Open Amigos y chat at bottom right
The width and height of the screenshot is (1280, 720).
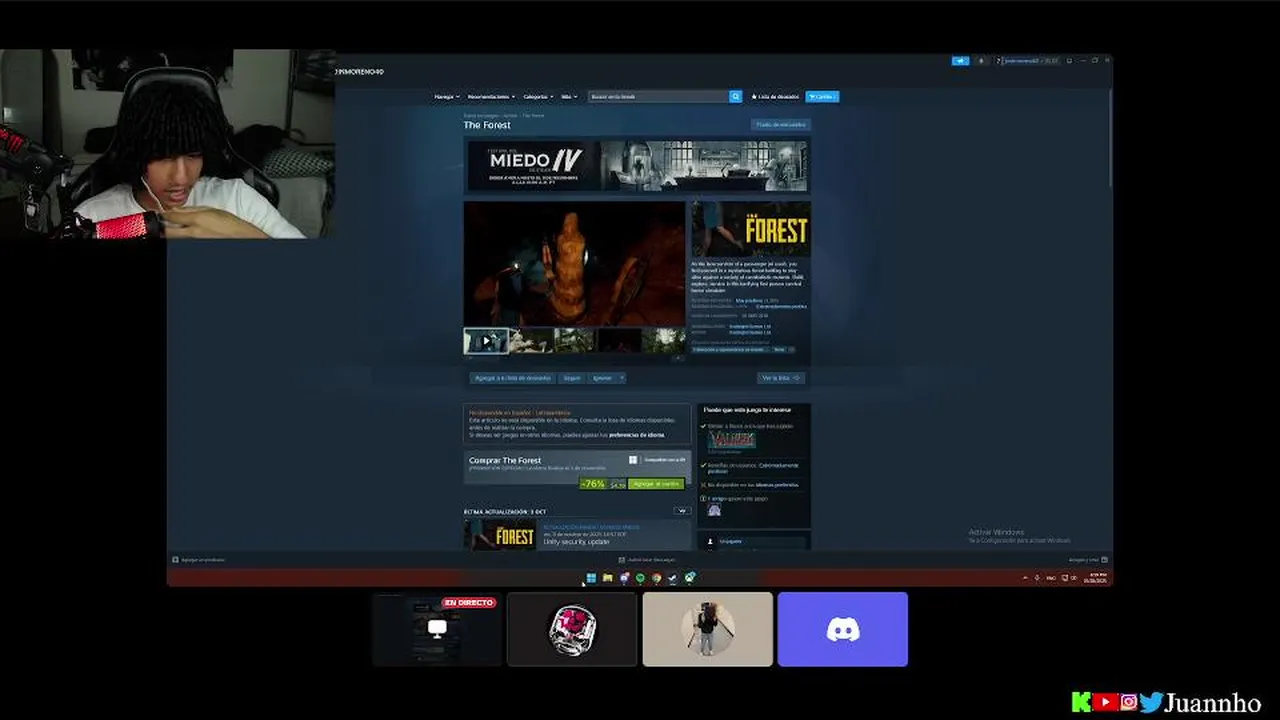pyautogui.click(x=1088, y=560)
